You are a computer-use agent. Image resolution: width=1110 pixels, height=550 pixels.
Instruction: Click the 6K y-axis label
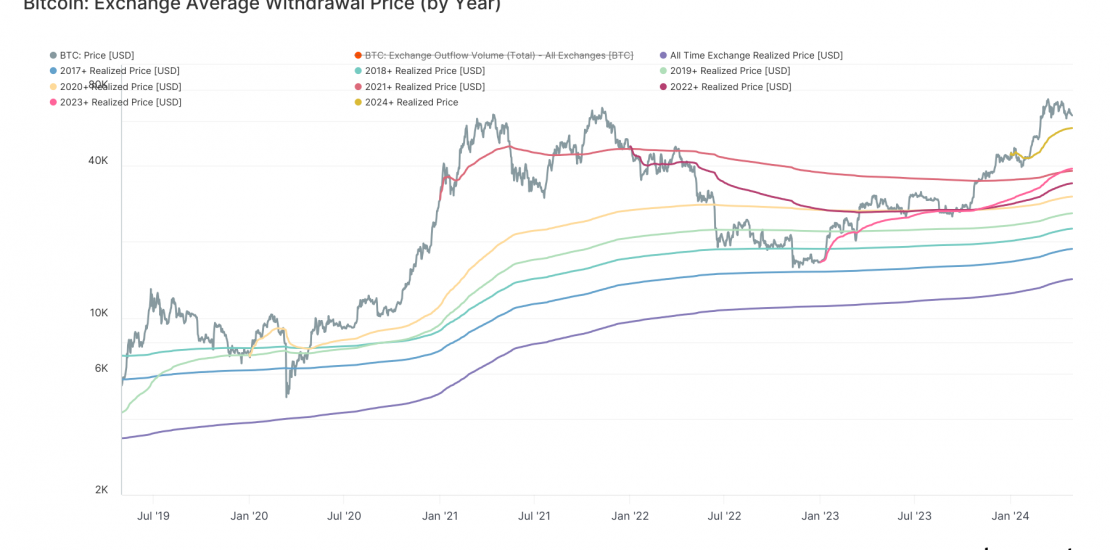[101, 368]
